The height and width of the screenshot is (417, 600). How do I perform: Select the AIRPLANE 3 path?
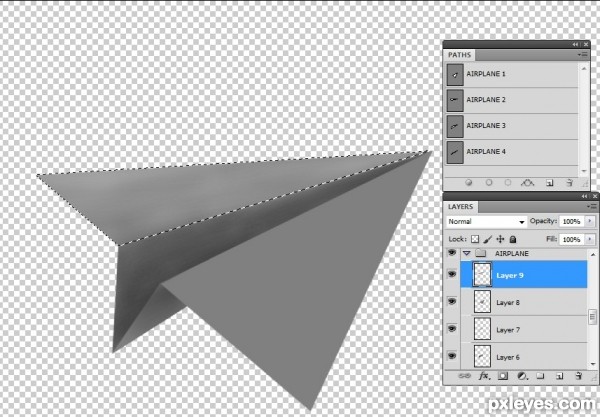[512, 126]
